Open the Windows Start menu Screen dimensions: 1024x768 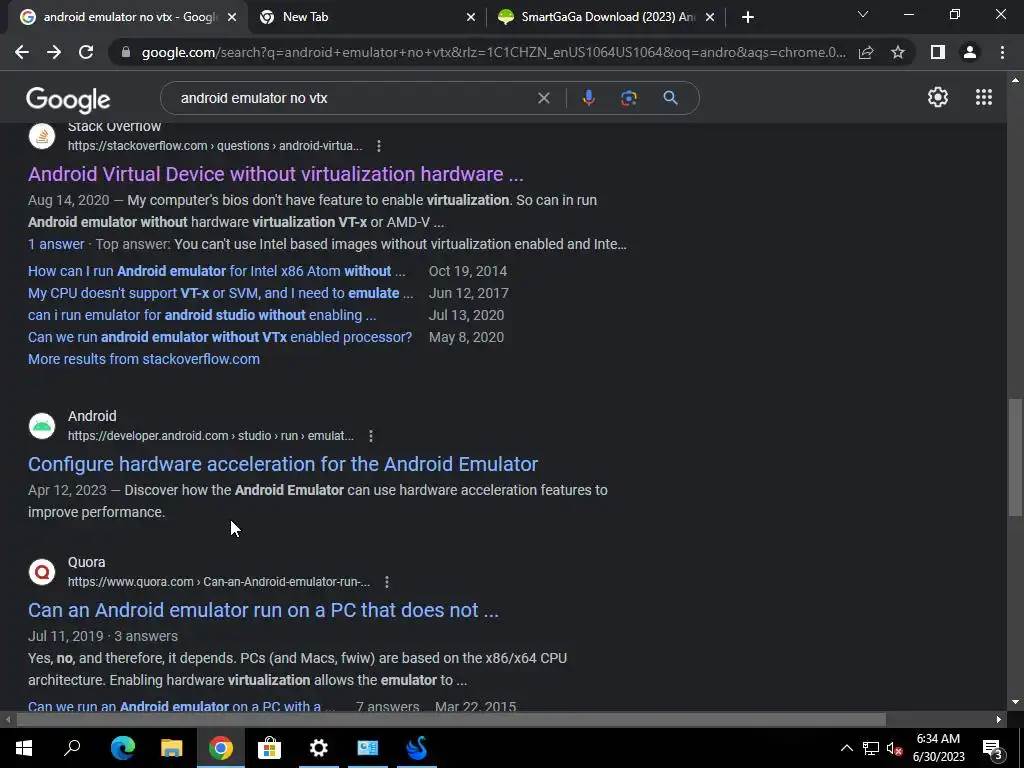(24, 748)
